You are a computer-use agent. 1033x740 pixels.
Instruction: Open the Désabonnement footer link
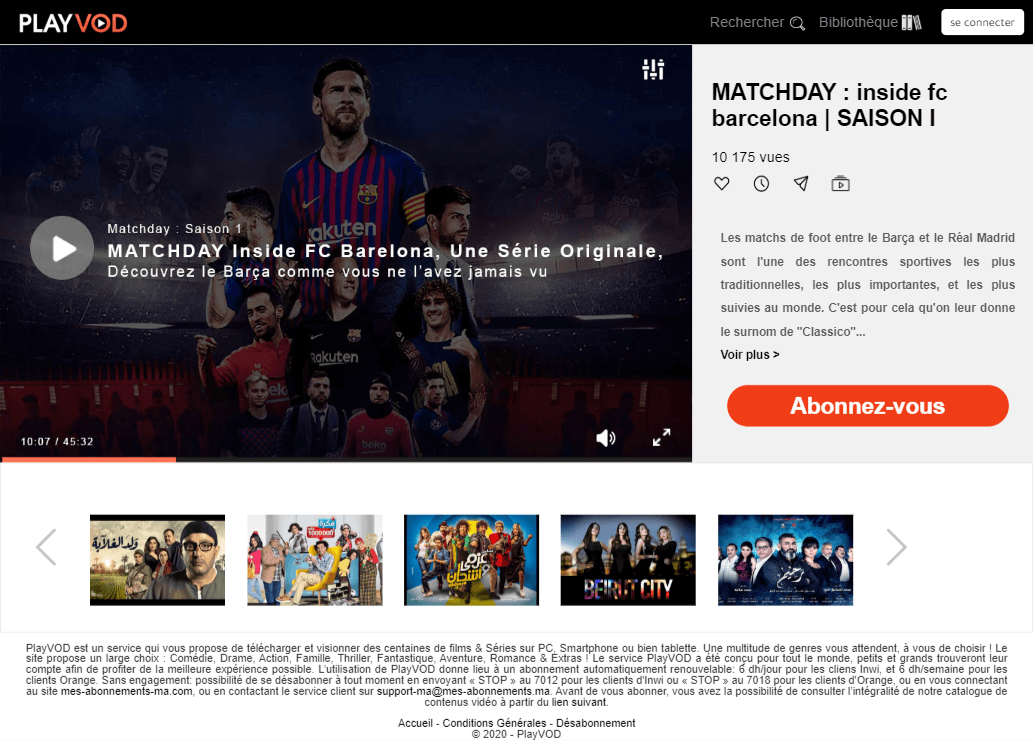[x=596, y=723]
